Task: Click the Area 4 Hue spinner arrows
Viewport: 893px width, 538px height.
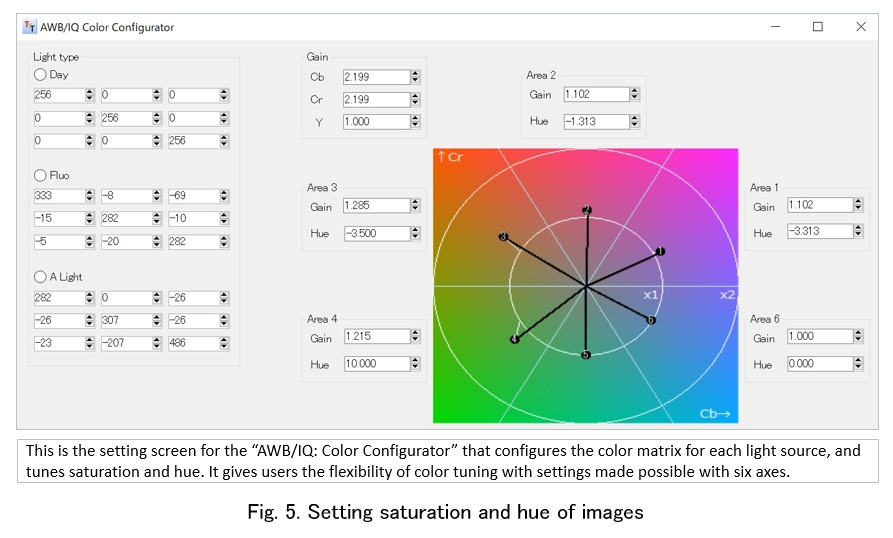Action: tap(414, 365)
